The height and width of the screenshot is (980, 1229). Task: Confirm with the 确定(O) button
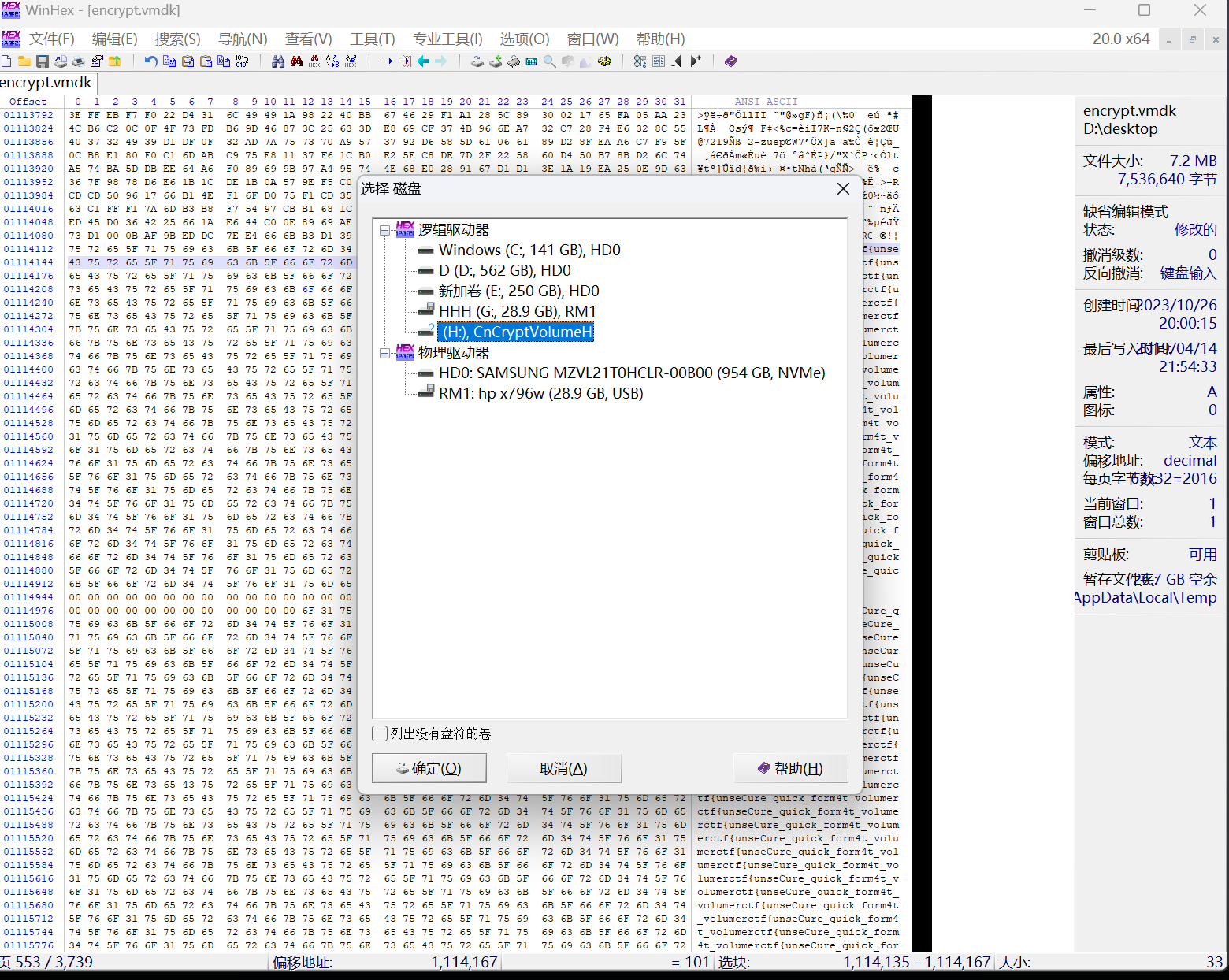429,768
